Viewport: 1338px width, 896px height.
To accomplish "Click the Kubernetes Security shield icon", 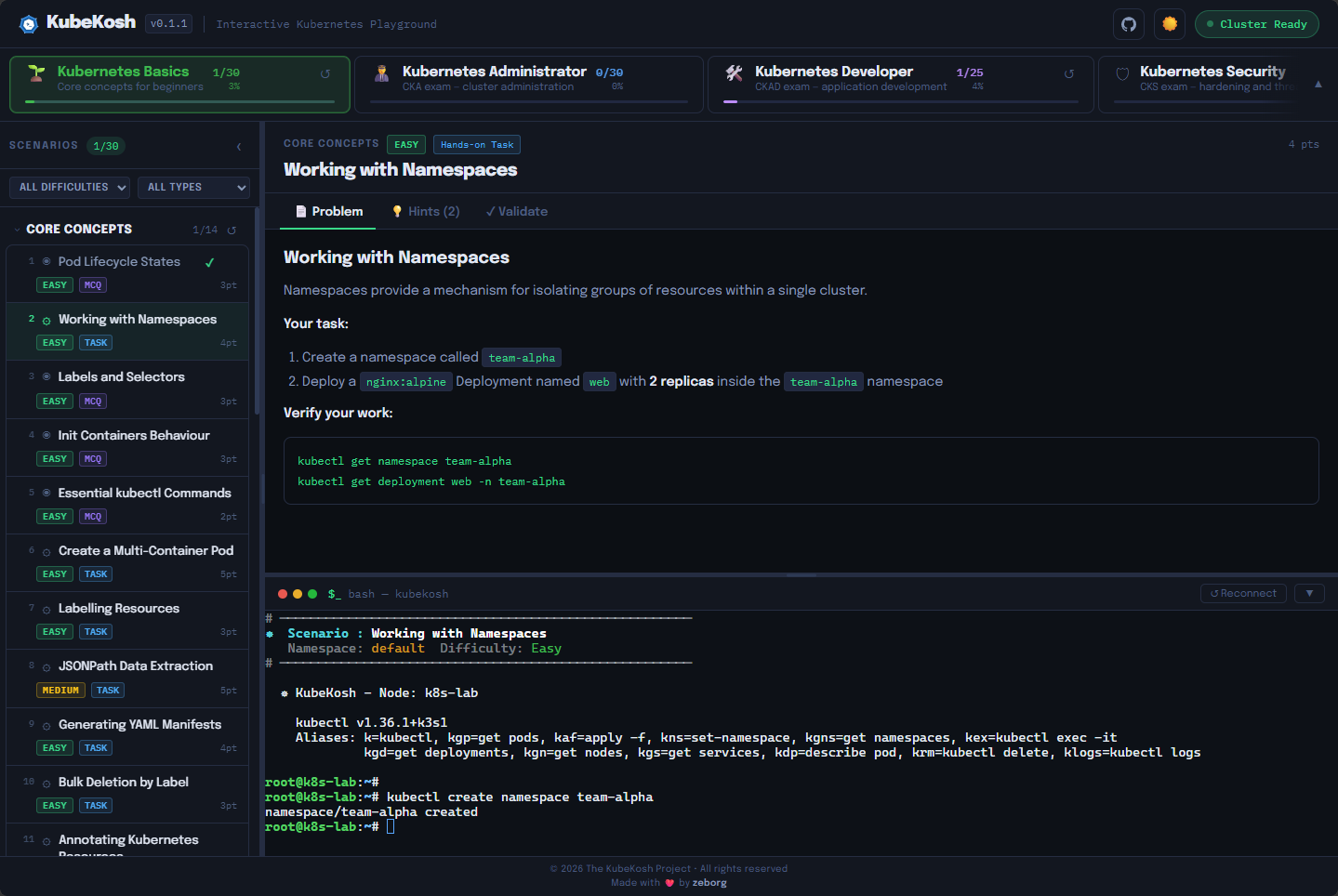I will coord(1122,74).
